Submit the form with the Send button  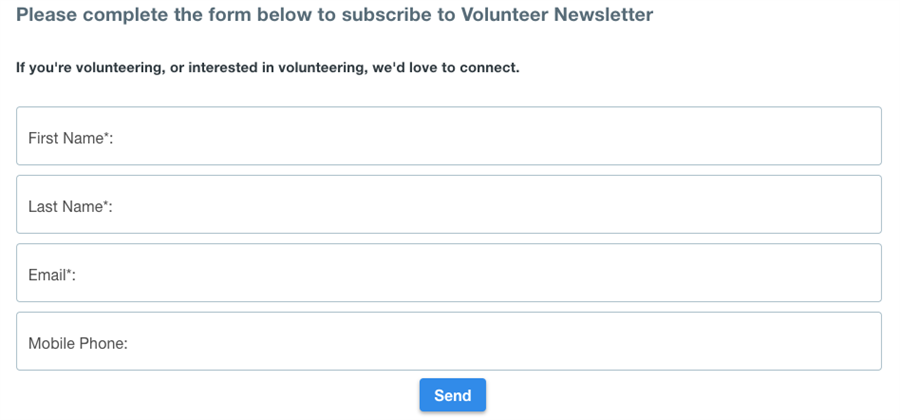coord(453,395)
